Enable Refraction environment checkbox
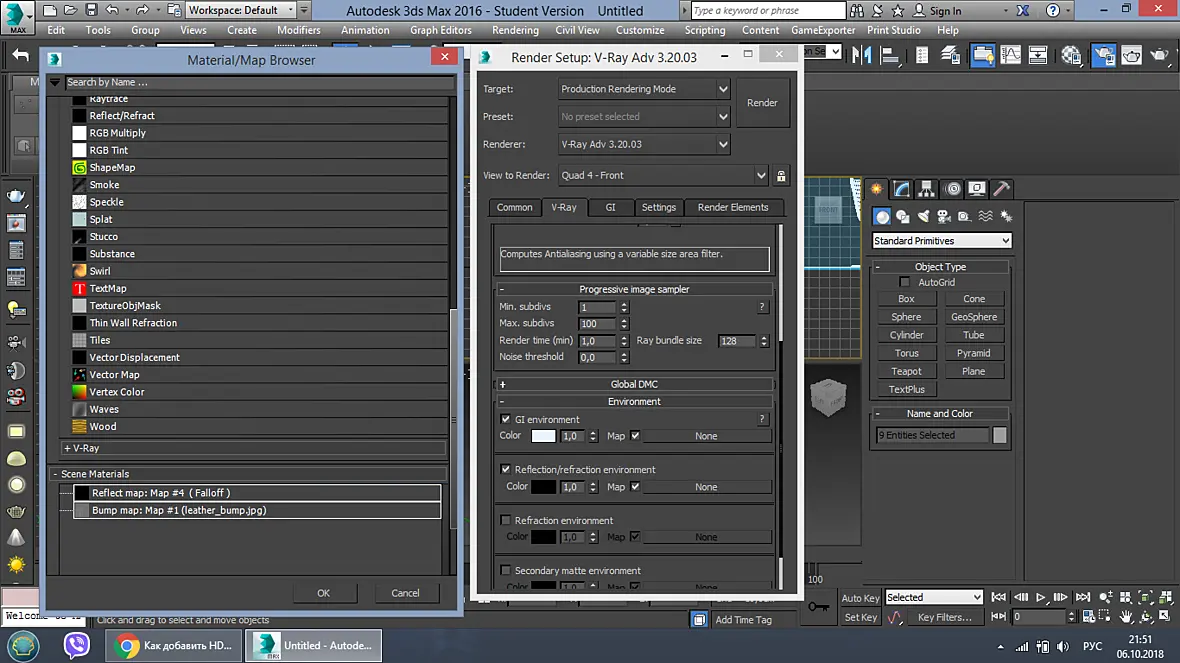 click(x=506, y=520)
